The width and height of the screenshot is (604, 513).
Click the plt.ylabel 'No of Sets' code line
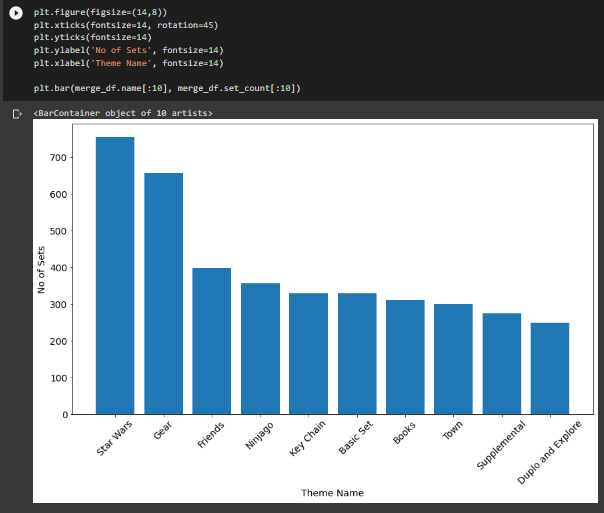128,50
